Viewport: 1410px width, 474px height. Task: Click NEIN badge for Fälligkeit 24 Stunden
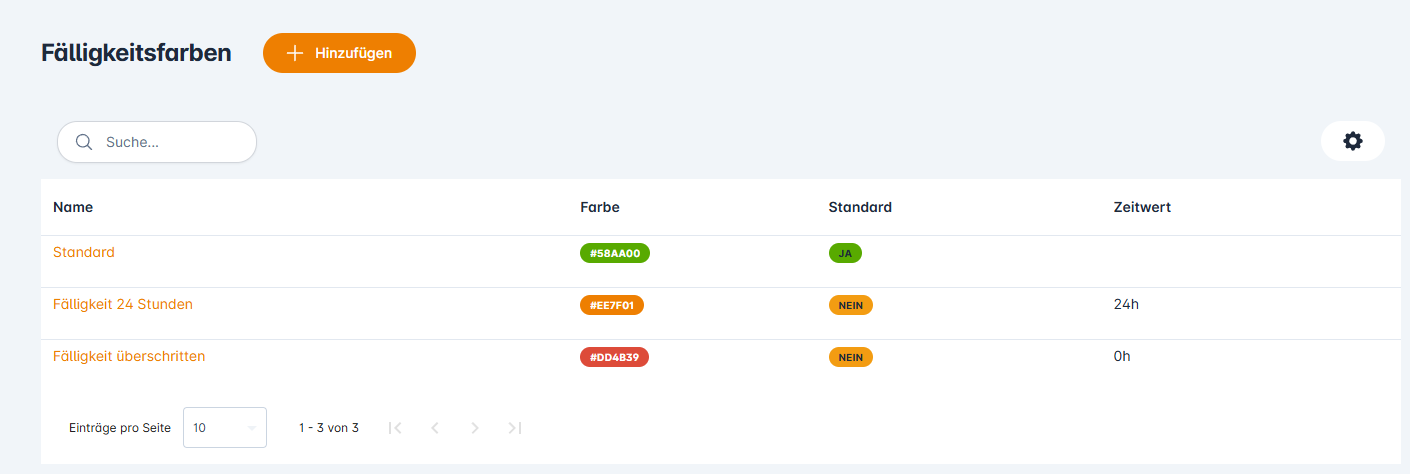[850, 305]
